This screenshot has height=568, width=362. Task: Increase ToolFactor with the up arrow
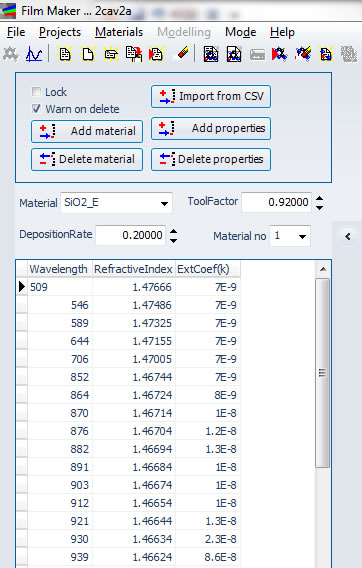pyautogui.click(x=319, y=199)
